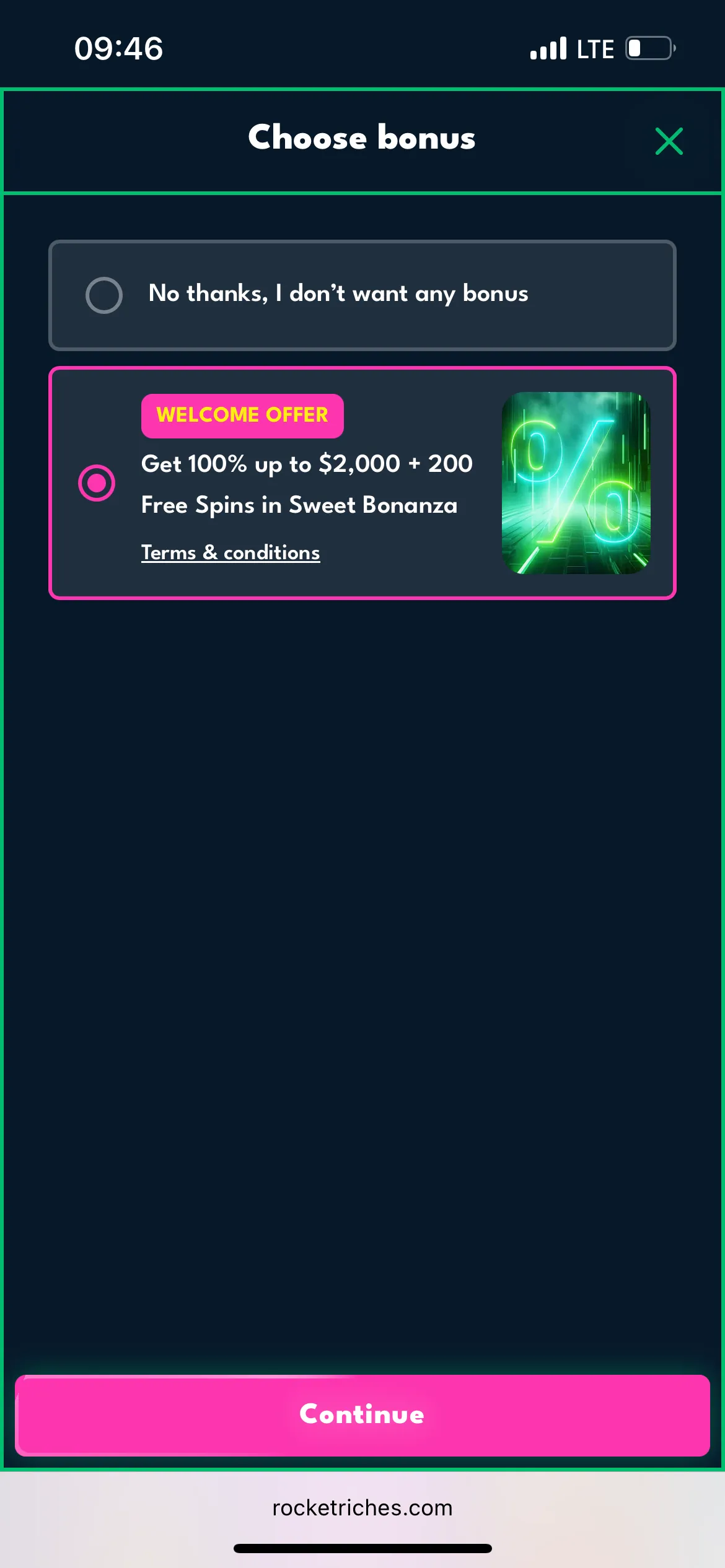Close the Choose bonus dialog with the X

tap(669, 141)
